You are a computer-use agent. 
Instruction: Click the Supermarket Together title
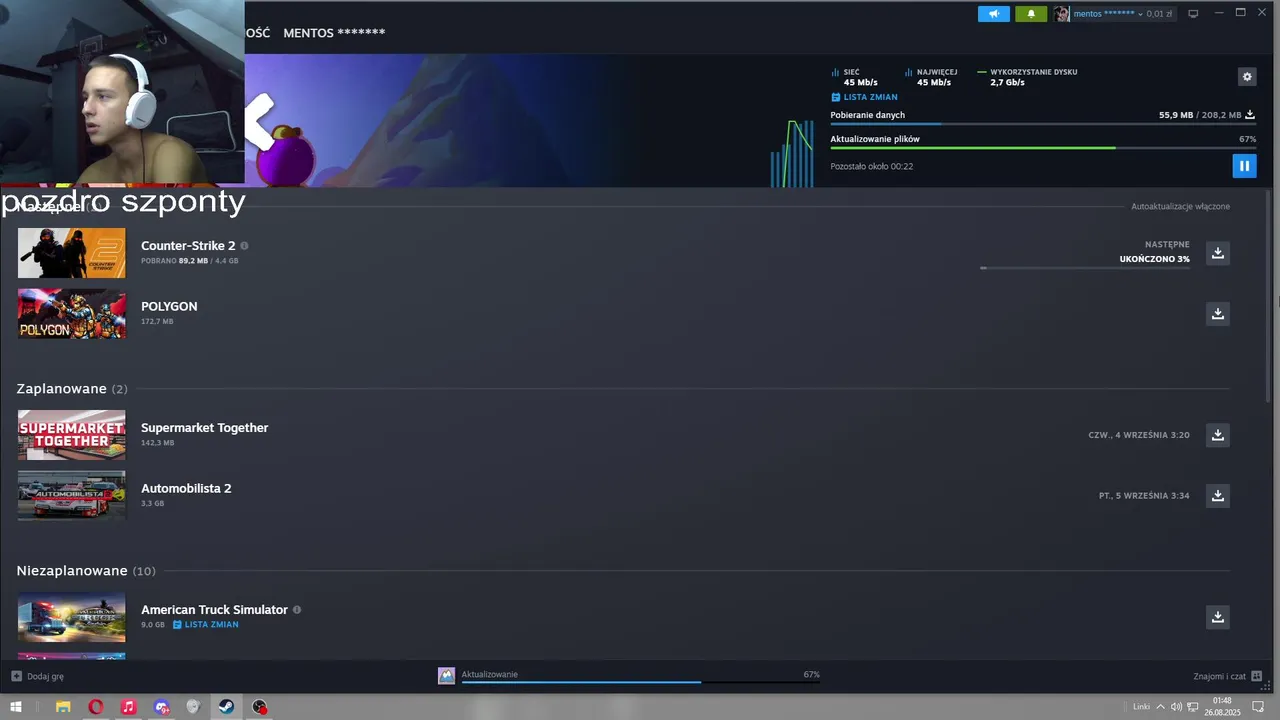click(205, 428)
